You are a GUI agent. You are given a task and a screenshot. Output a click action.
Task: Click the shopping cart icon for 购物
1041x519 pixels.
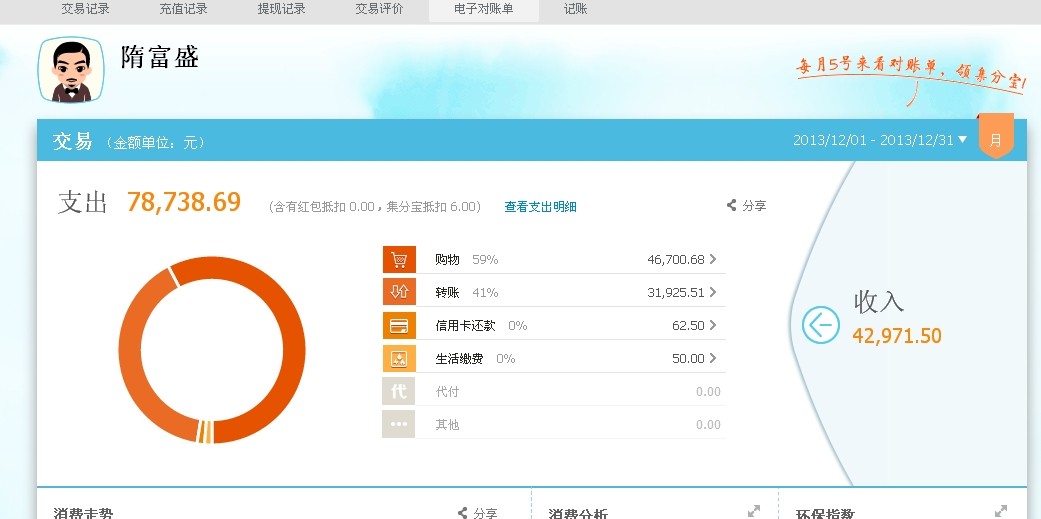[x=398, y=259]
